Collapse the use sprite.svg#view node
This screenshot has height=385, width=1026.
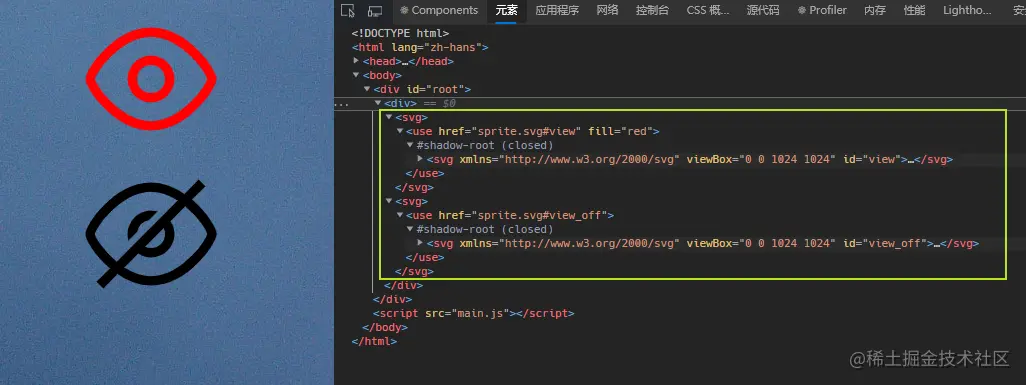(x=400, y=131)
